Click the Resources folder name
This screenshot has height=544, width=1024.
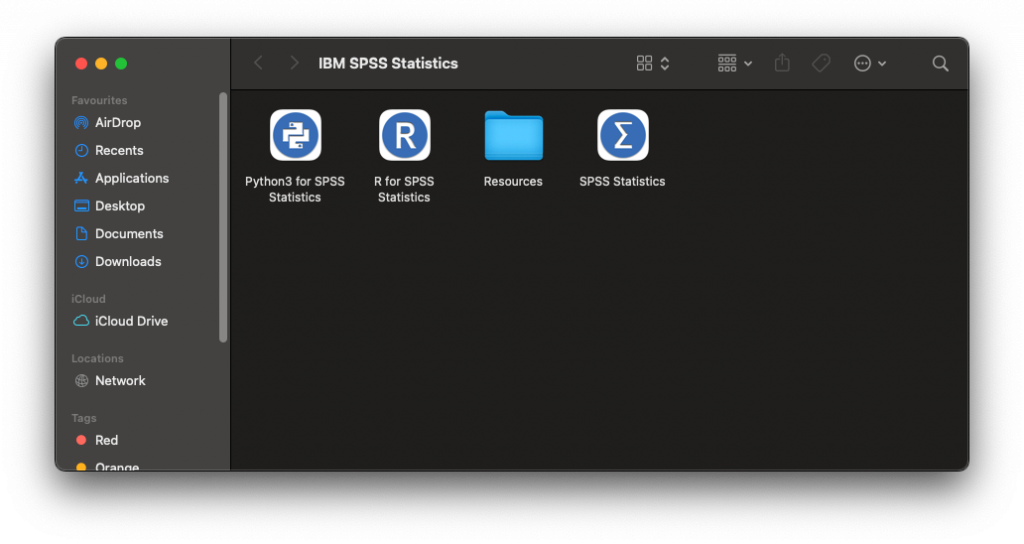tap(513, 182)
